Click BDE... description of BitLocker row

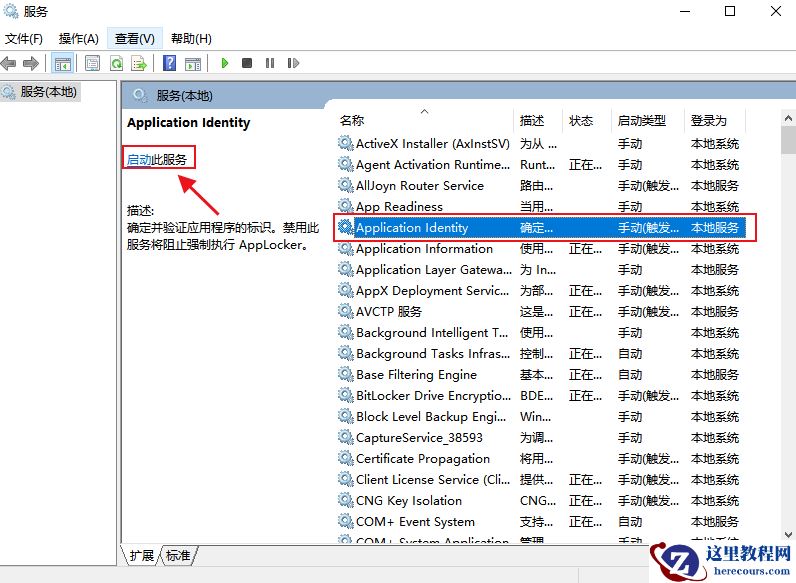537,396
